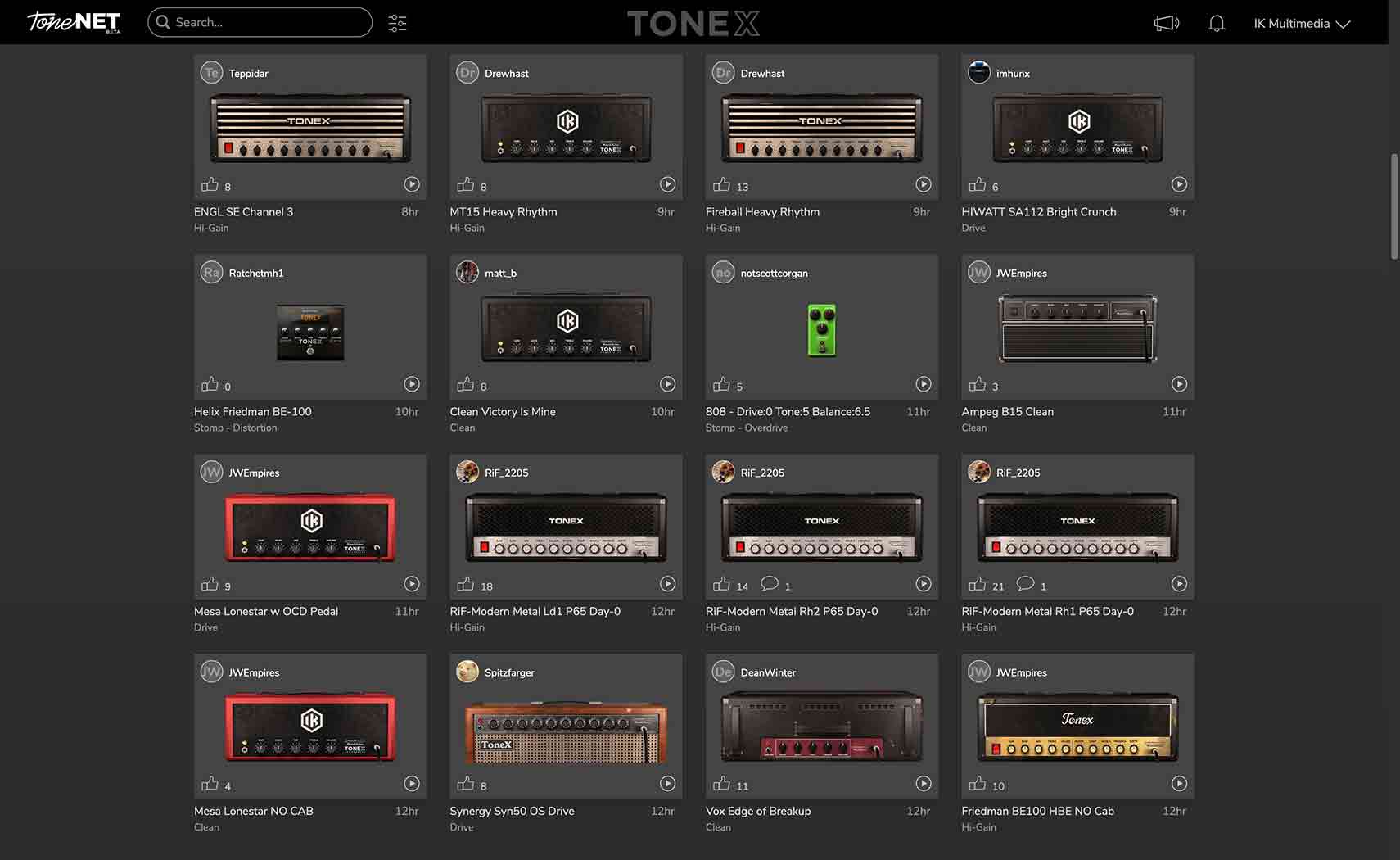Select the green 808 pedal thumbnail
The width and height of the screenshot is (1400, 860).
[x=822, y=330]
